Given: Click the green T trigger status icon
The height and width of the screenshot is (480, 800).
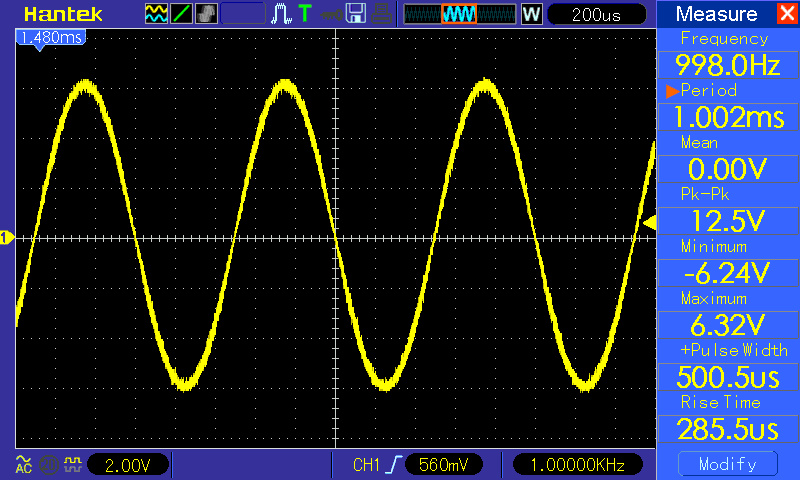Looking at the screenshot, I should point(304,14).
